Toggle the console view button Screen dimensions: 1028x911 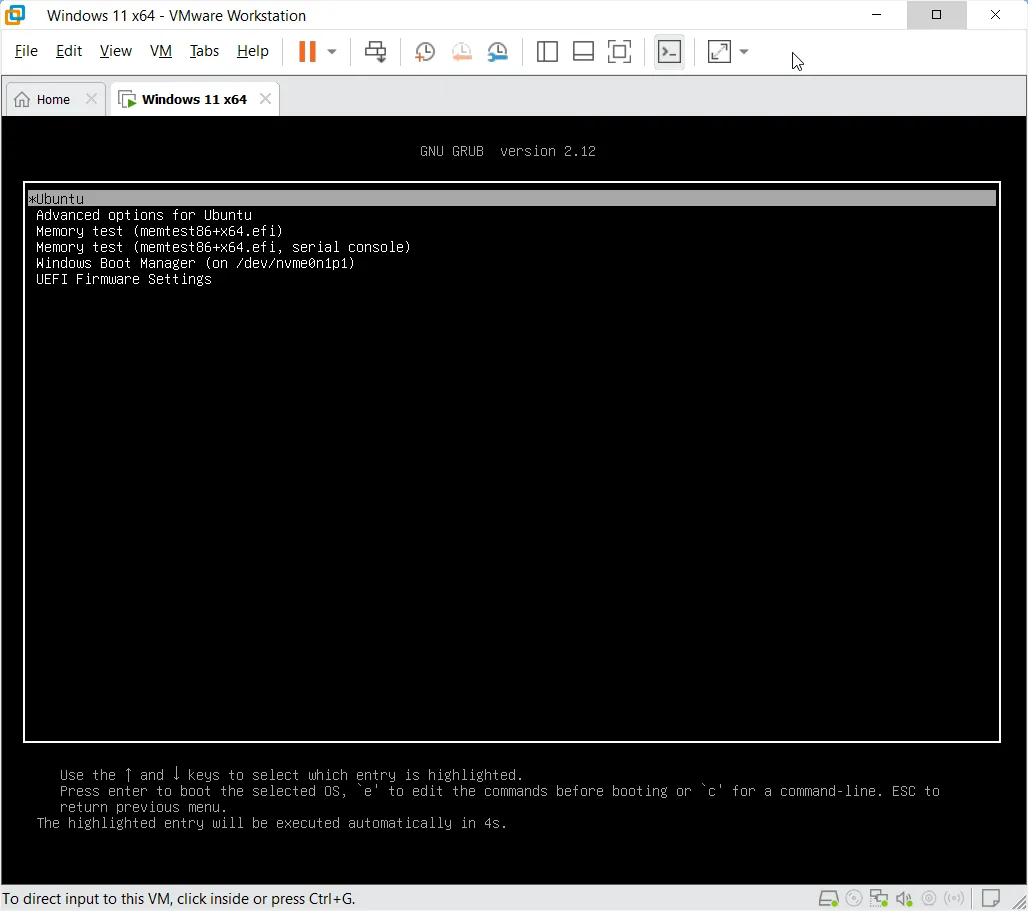[x=669, y=51]
